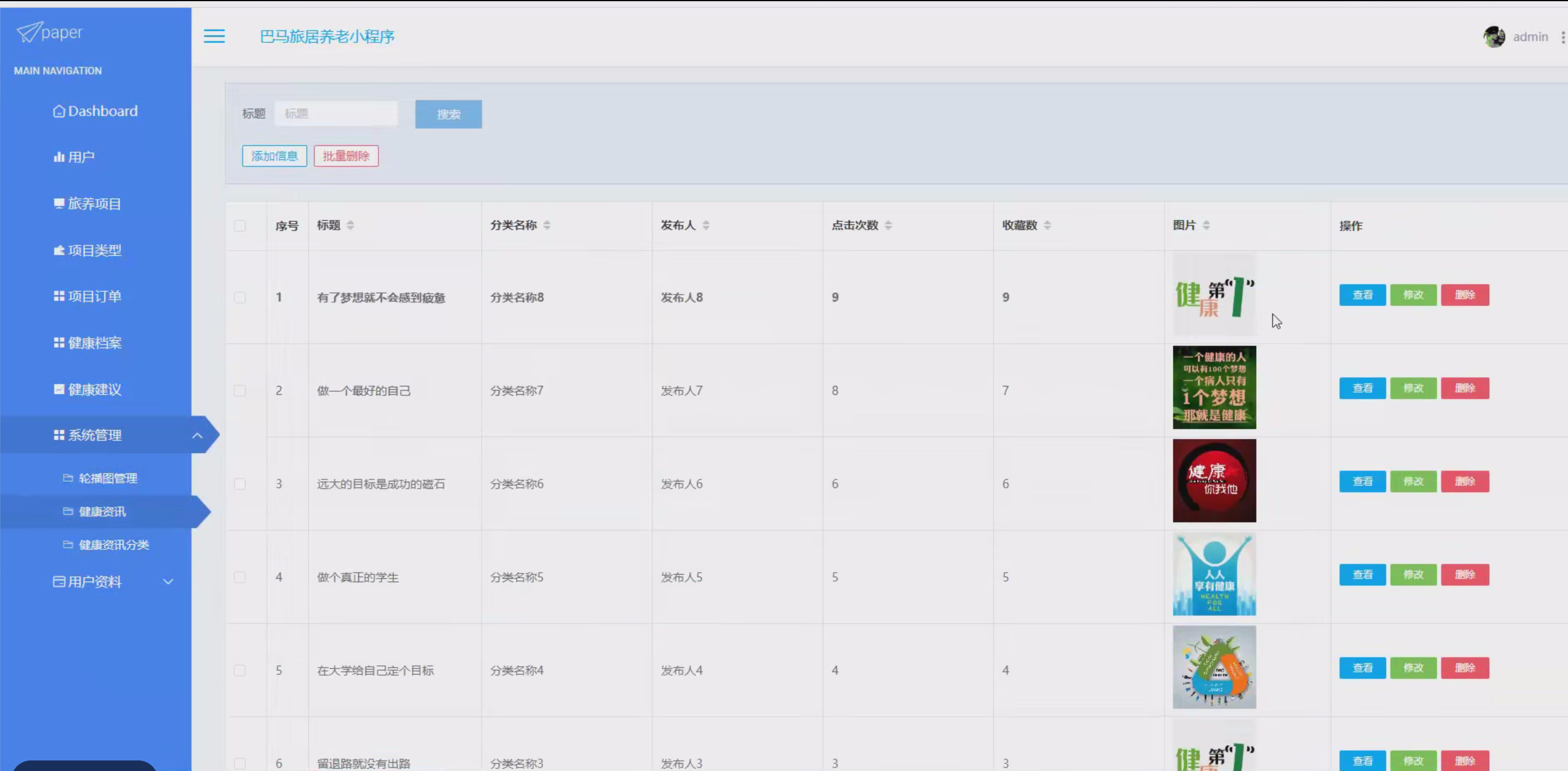Image resolution: width=1568 pixels, height=771 pixels.
Task: Sort by 收藏数 column arrows
Action: tap(1047, 225)
